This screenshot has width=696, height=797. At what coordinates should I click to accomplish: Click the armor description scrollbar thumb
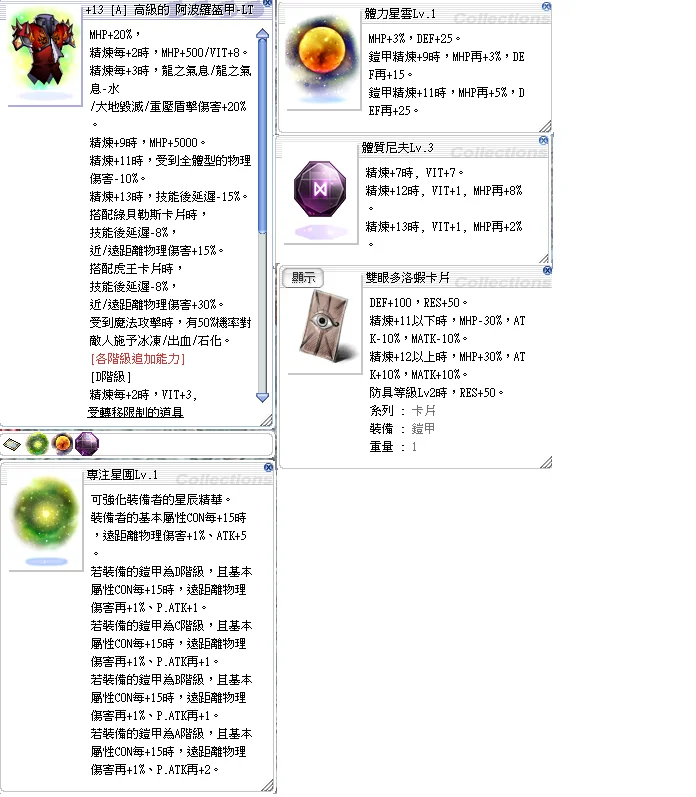(262, 136)
